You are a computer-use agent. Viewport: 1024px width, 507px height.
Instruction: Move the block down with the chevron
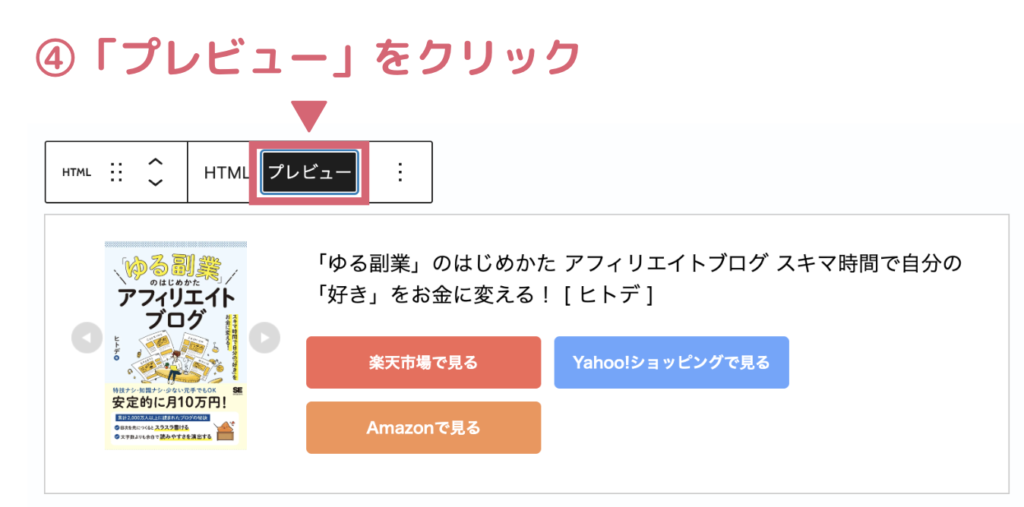pyautogui.click(x=155, y=182)
